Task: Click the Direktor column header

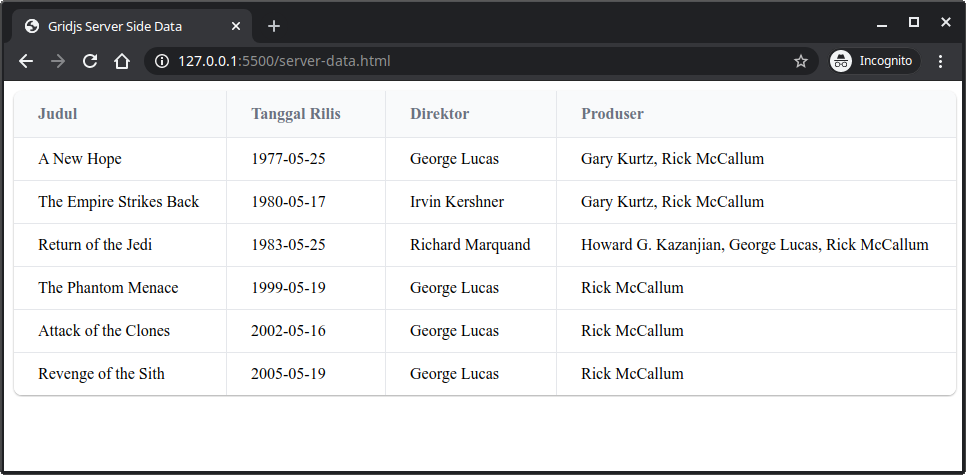Action: [x=439, y=114]
